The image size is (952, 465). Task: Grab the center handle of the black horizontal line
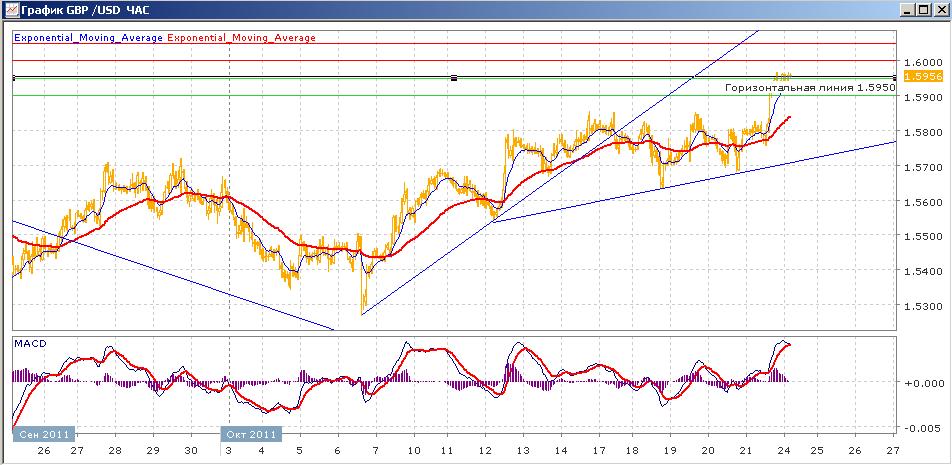pos(454,77)
